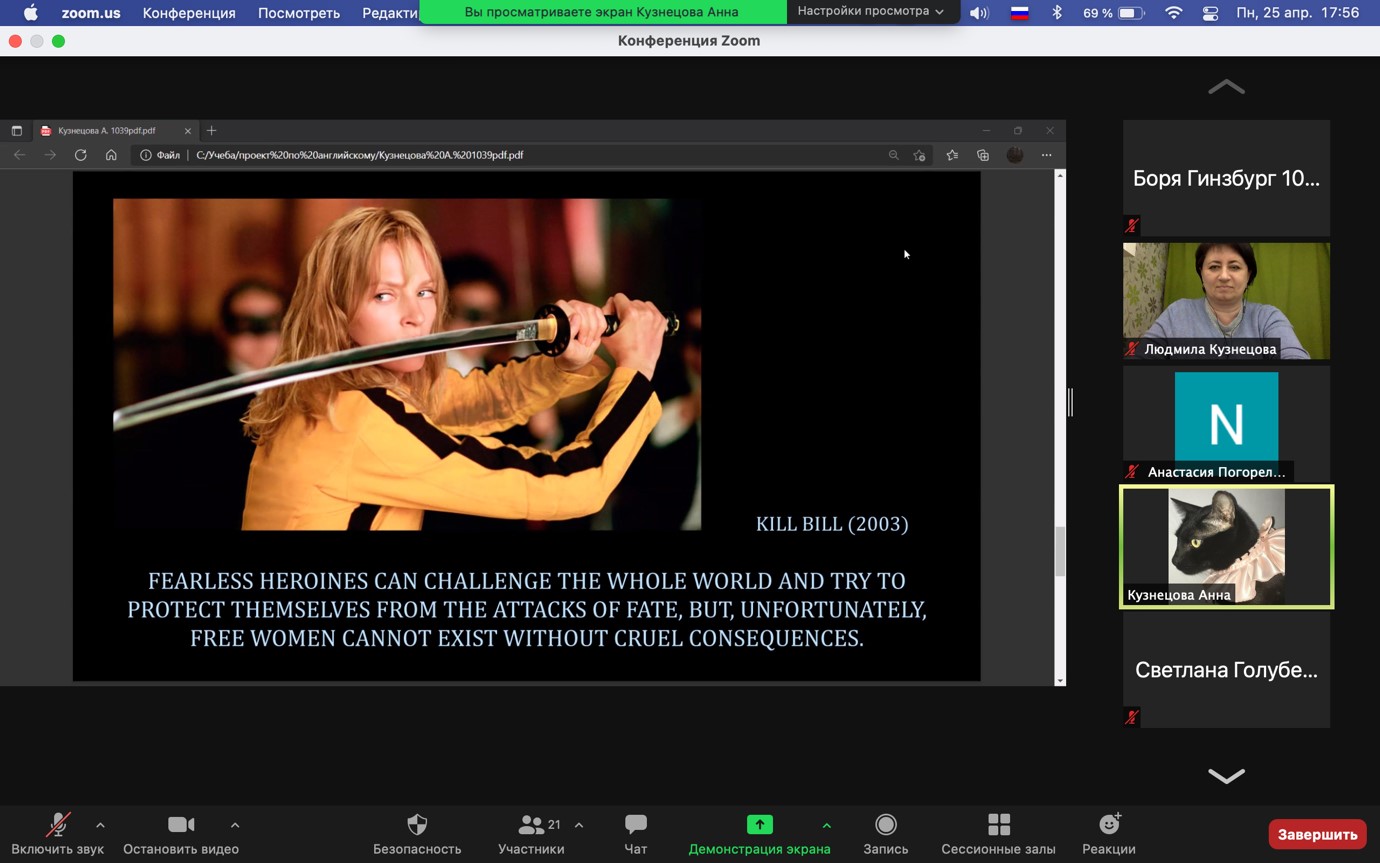Go to home page in shared browser
Image resolution: width=1380 pixels, height=863 pixels.
click(111, 155)
